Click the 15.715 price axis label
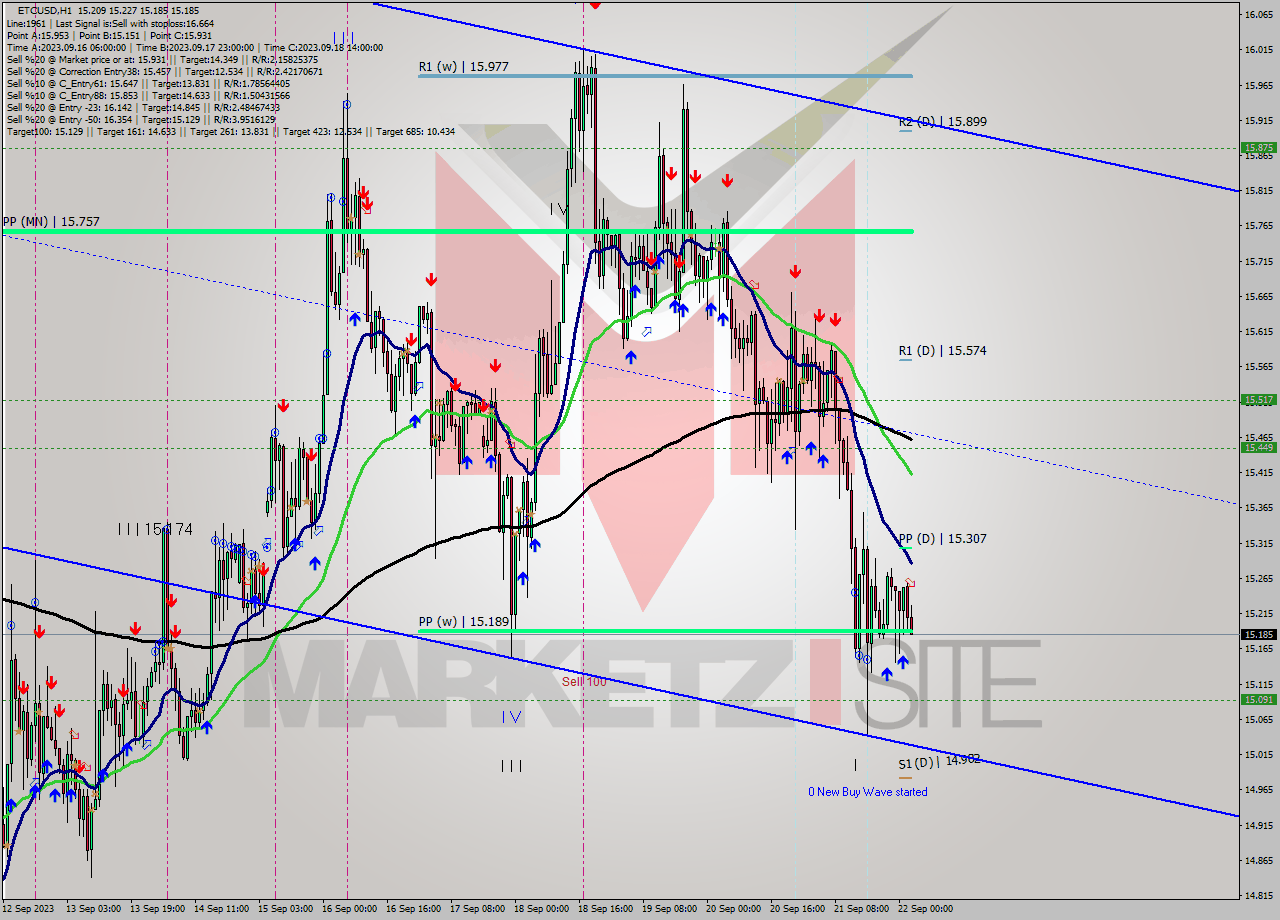Viewport: 1280px width, 920px height. (x=1258, y=261)
